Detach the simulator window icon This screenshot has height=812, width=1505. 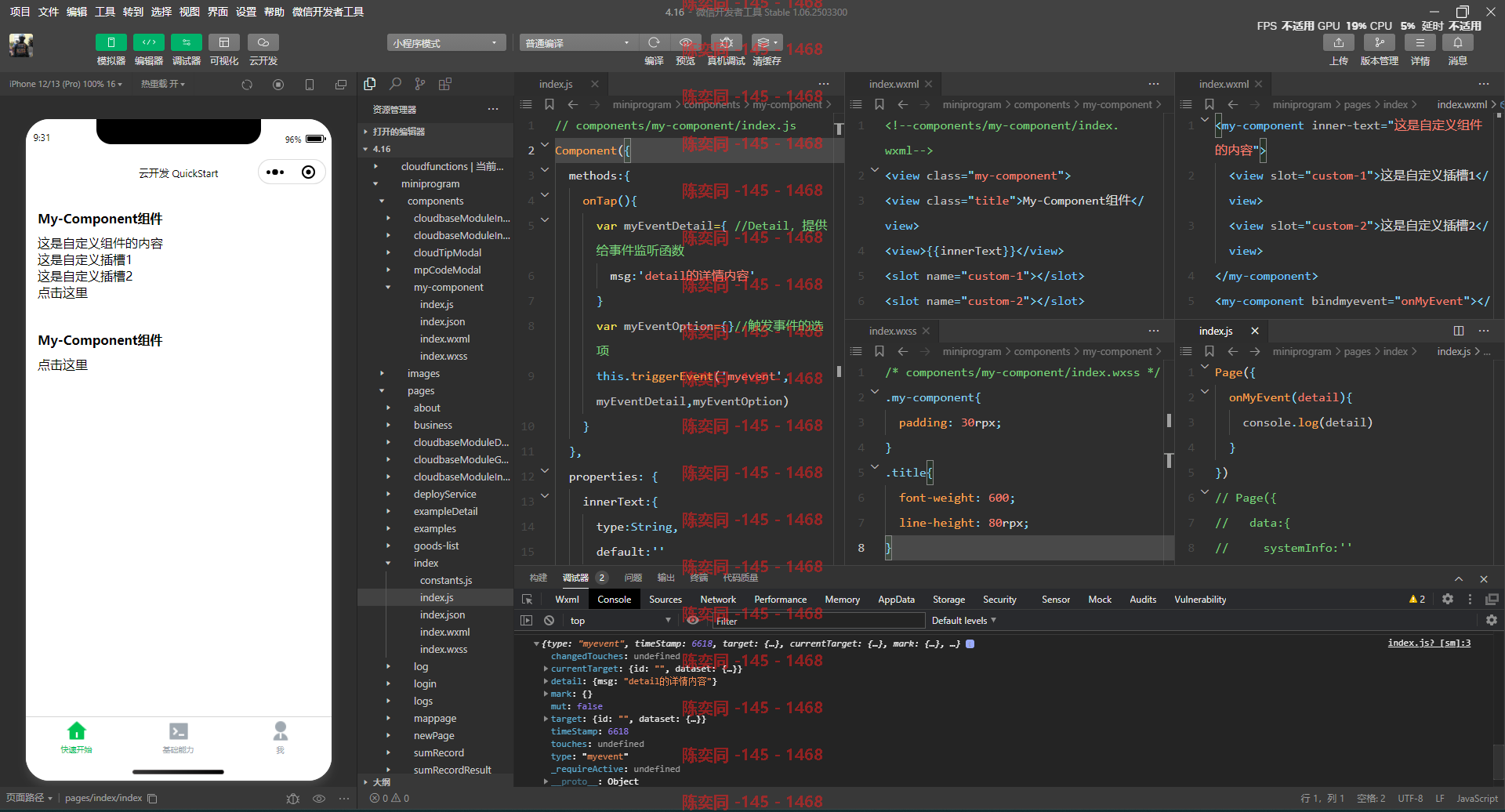tap(341, 85)
